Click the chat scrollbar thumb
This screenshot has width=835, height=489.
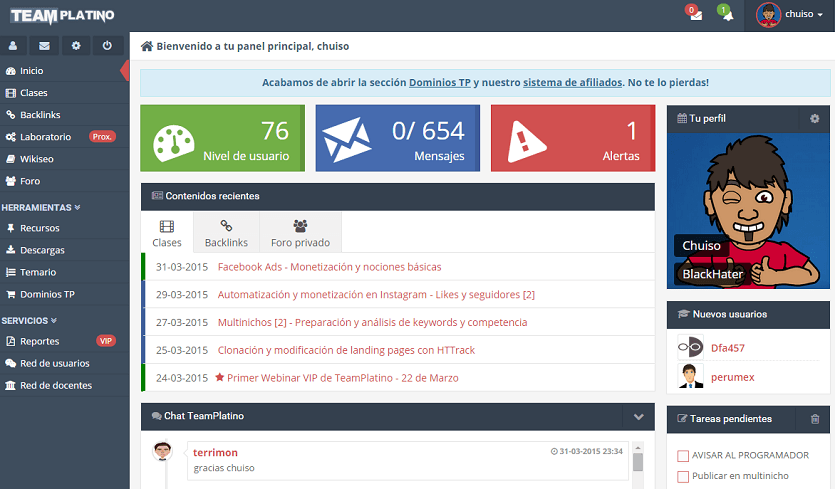(637, 462)
